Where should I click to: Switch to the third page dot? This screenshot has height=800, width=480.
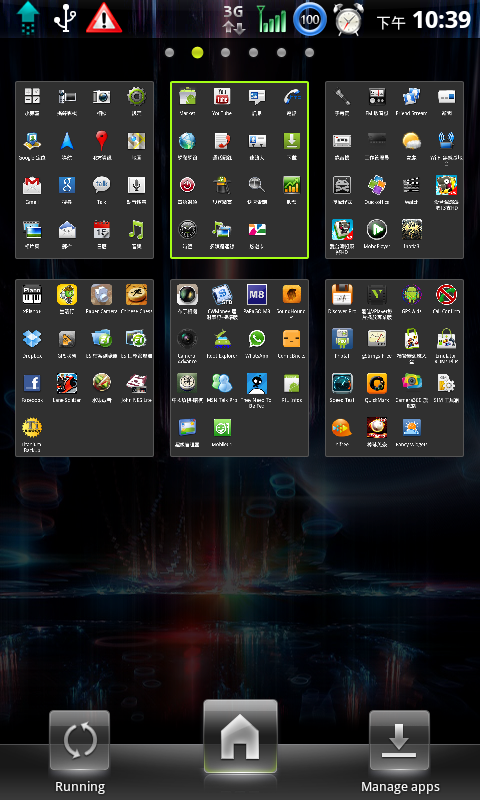coord(225,53)
